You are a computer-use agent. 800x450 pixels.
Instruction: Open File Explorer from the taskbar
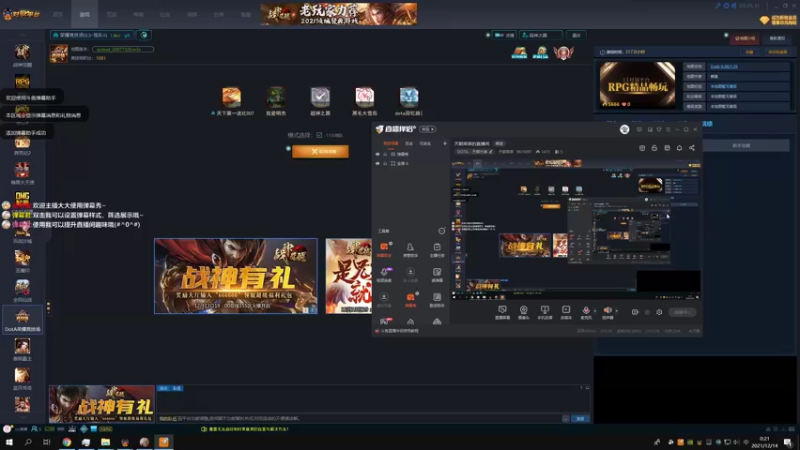click(105, 442)
